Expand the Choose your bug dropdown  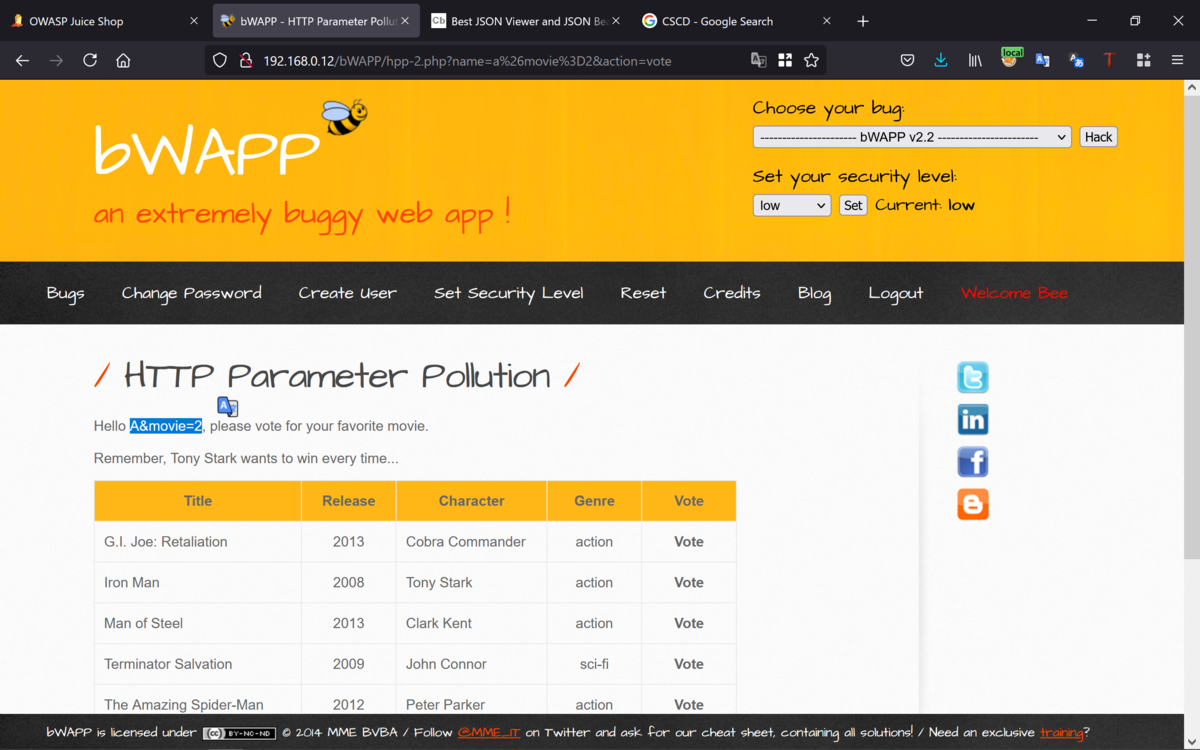pos(912,137)
